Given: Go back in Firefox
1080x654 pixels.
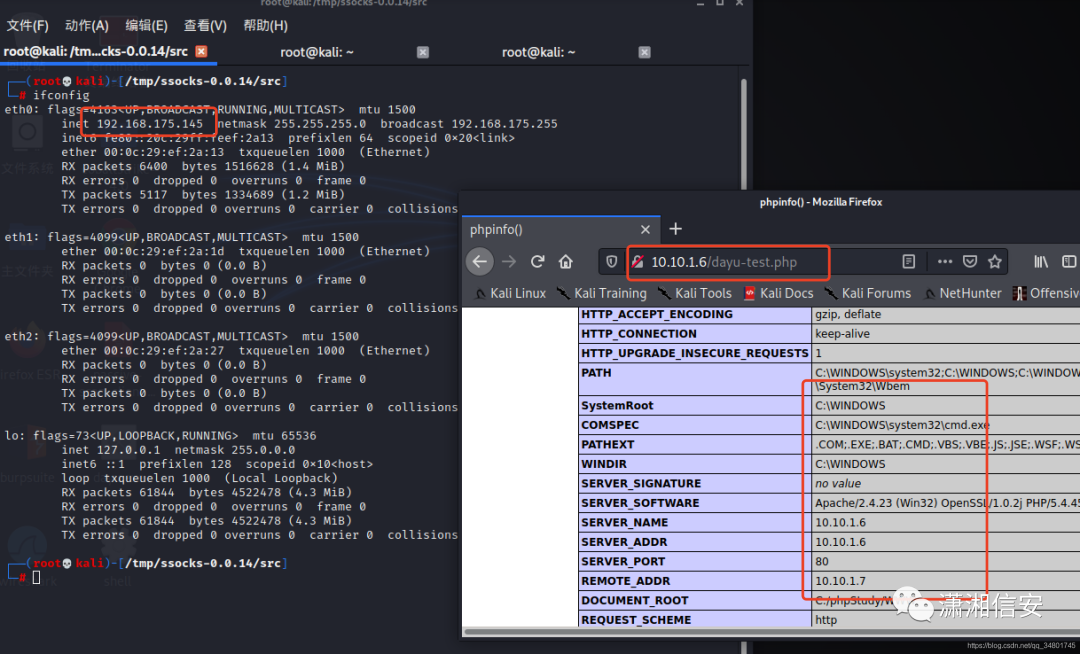Looking at the screenshot, I should 480,262.
